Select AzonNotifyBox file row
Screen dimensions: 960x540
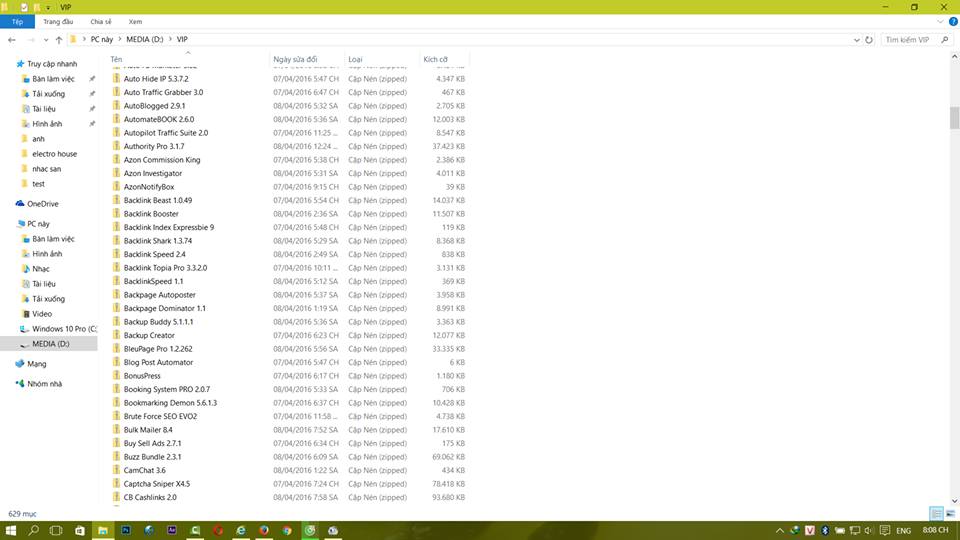[x=290, y=187]
